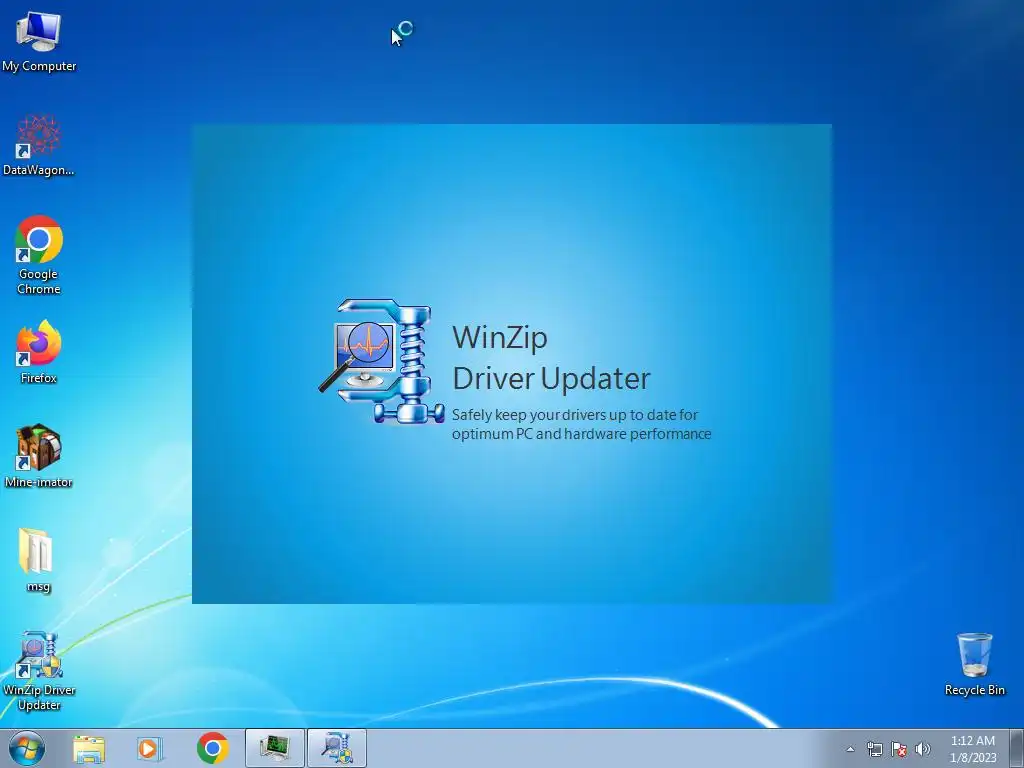Select the Recycle Bin icon
The height and width of the screenshot is (768, 1024).
tap(974, 664)
